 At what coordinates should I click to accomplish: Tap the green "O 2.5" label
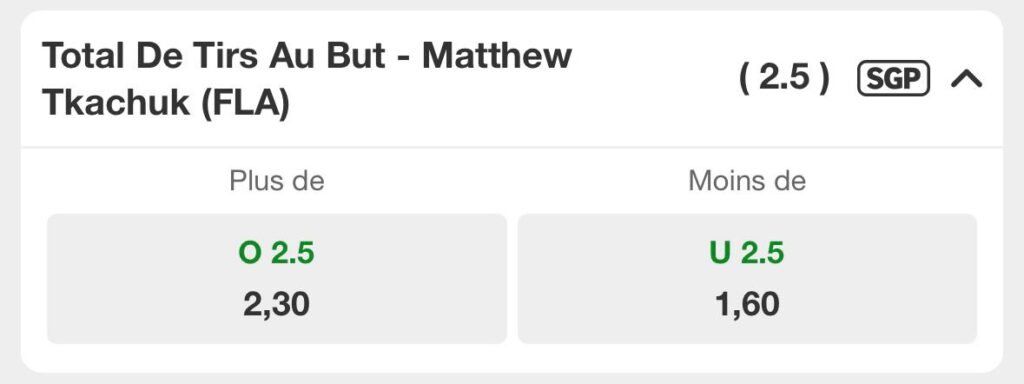coord(276,253)
